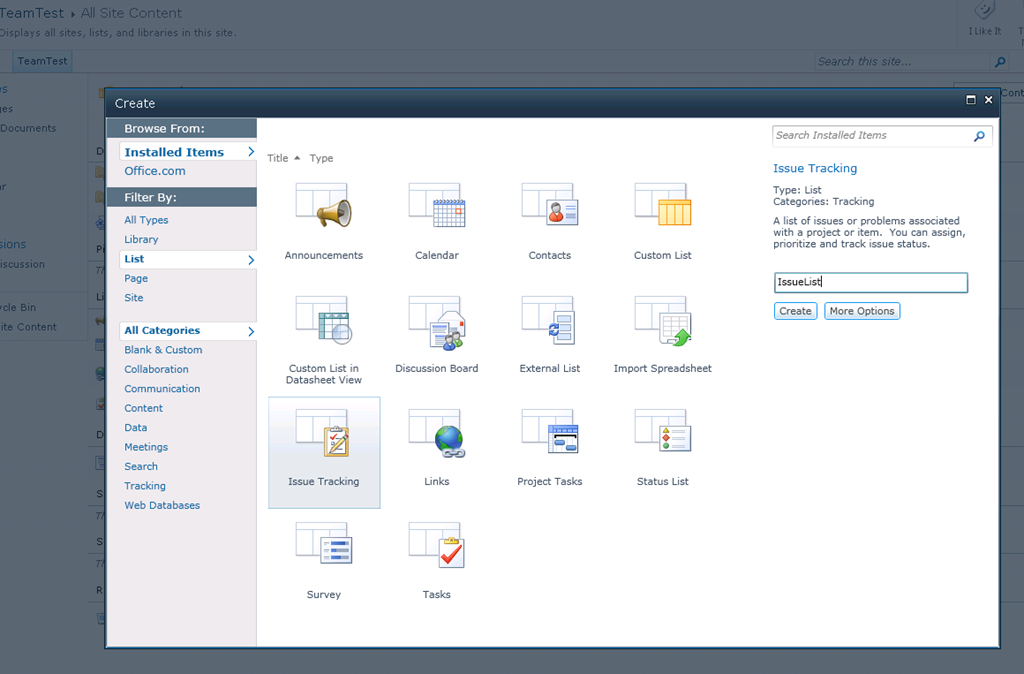
Task: Choose the Survey template icon
Action: point(323,543)
